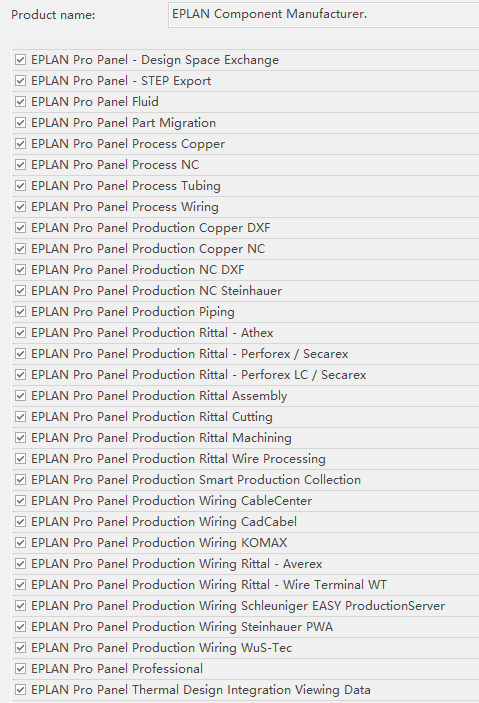
Task: Uncheck EPLAN Pro Panel - Design Space Exchange
Action: coord(21,60)
